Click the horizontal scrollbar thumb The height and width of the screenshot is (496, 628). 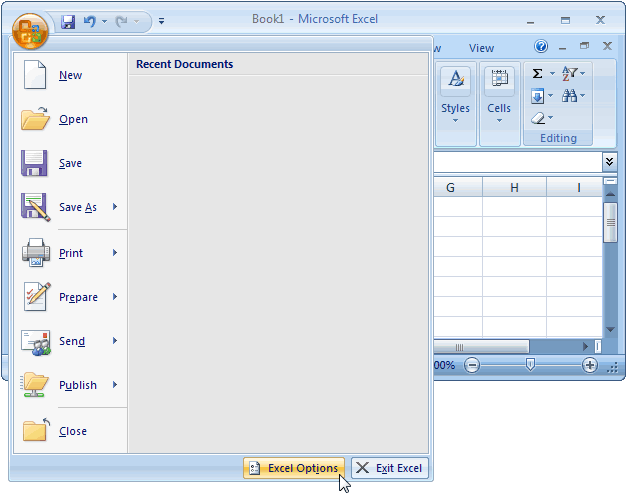(x=481, y=347)
